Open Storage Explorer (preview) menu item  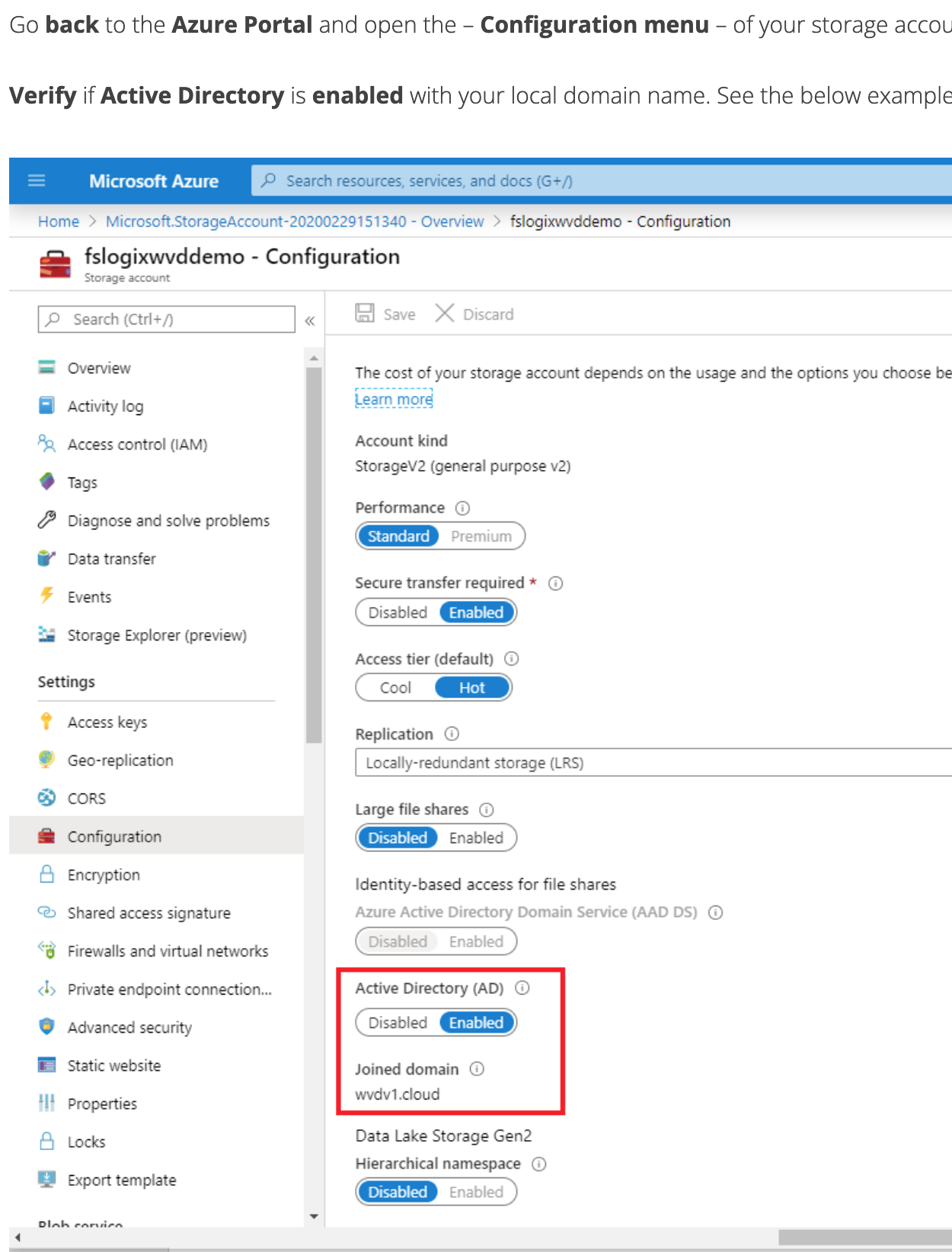coord(156,635)
